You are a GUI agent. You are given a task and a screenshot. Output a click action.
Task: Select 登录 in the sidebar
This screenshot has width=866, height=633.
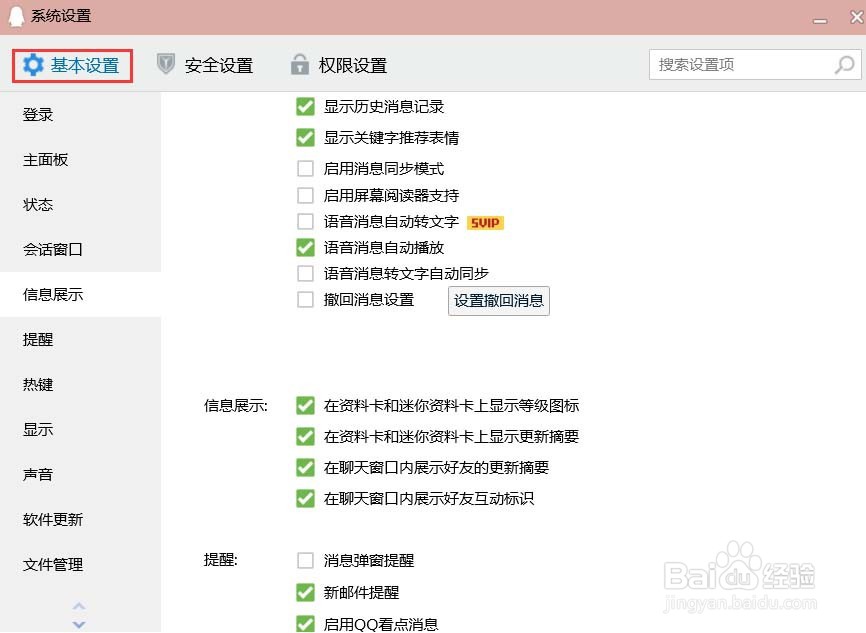tap(81, 114)
